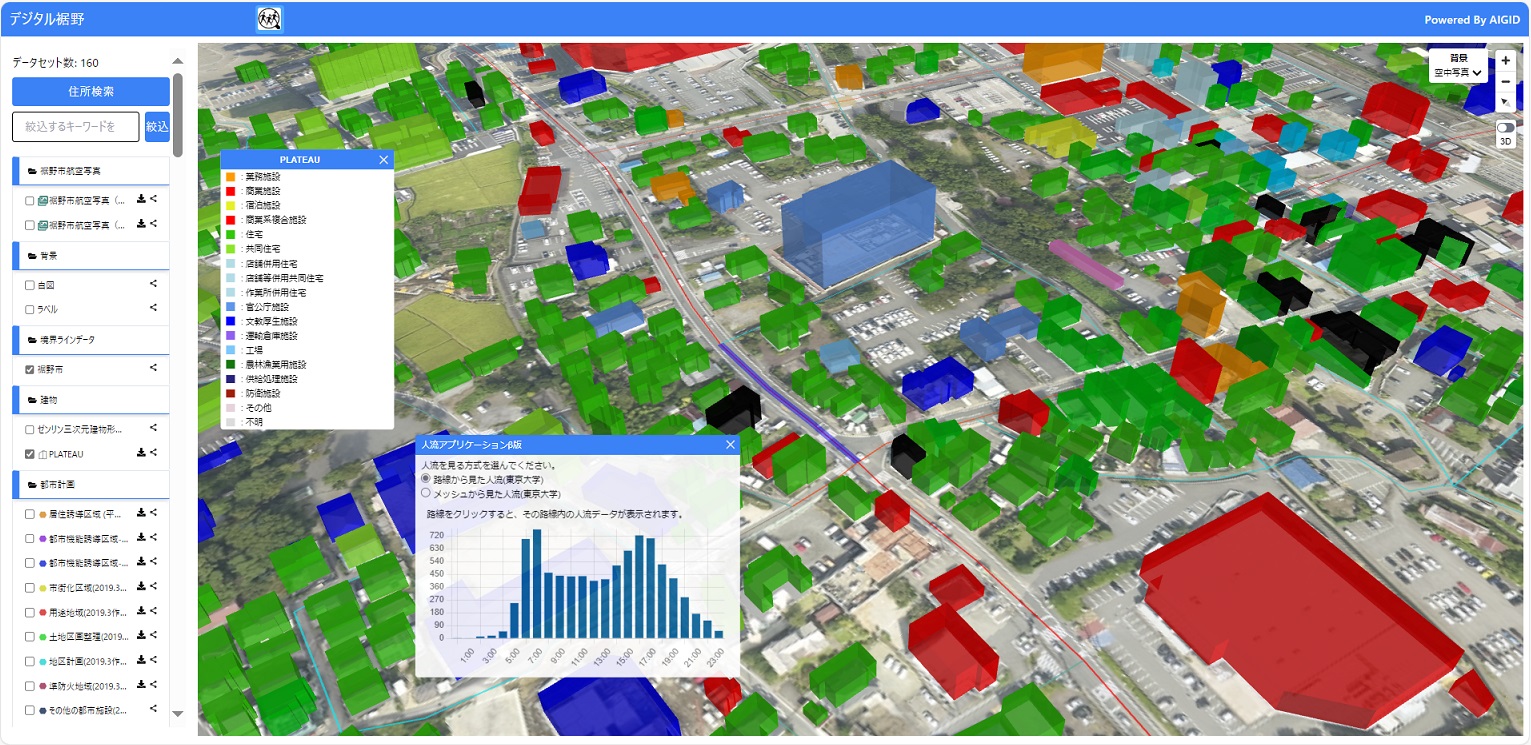Click the purple 運輸倉庫施設 legend swatch
The image size is (1531, 745).
pos(231,336)
